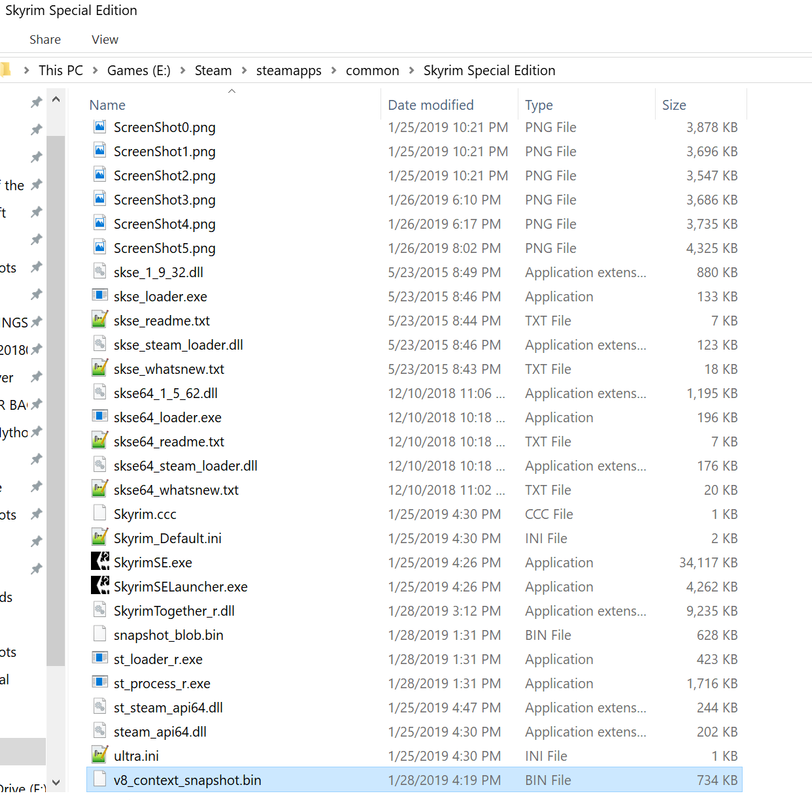Open the Share ribbon tab
The height and width of the screenshot is (800, 812).
click(45, 39)
